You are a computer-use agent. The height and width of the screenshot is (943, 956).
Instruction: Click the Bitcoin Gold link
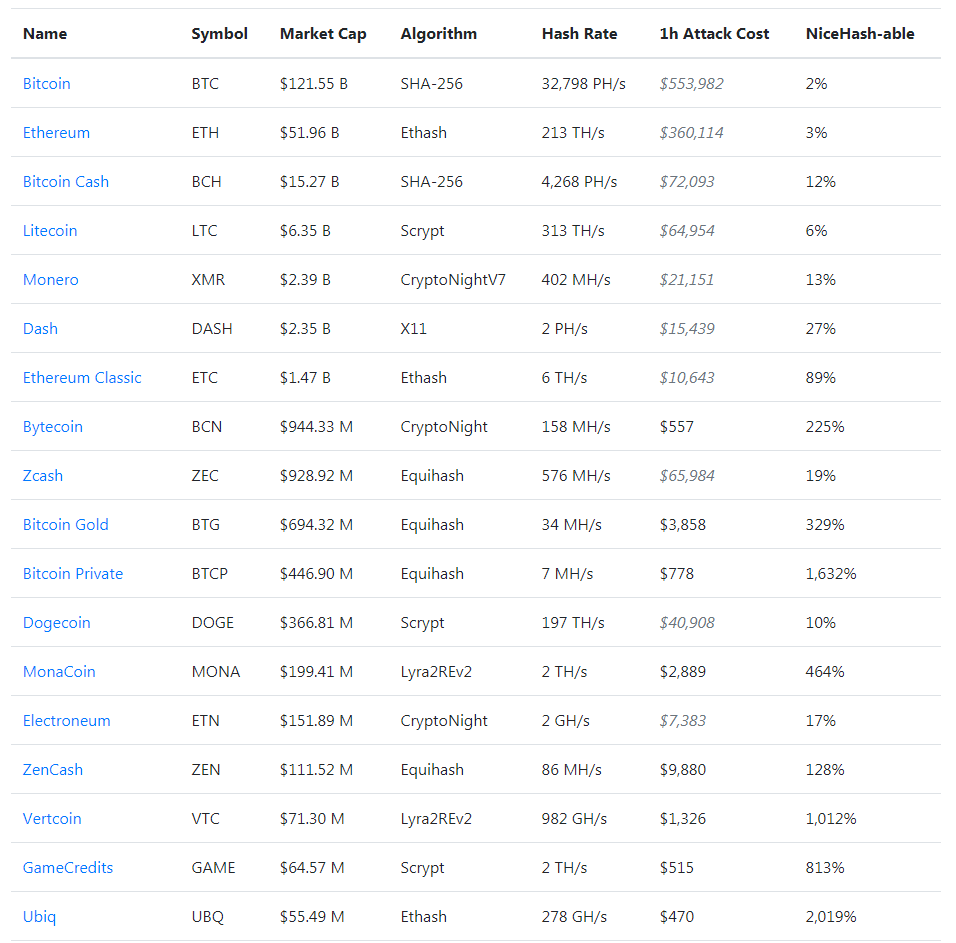tap(66, 525)
